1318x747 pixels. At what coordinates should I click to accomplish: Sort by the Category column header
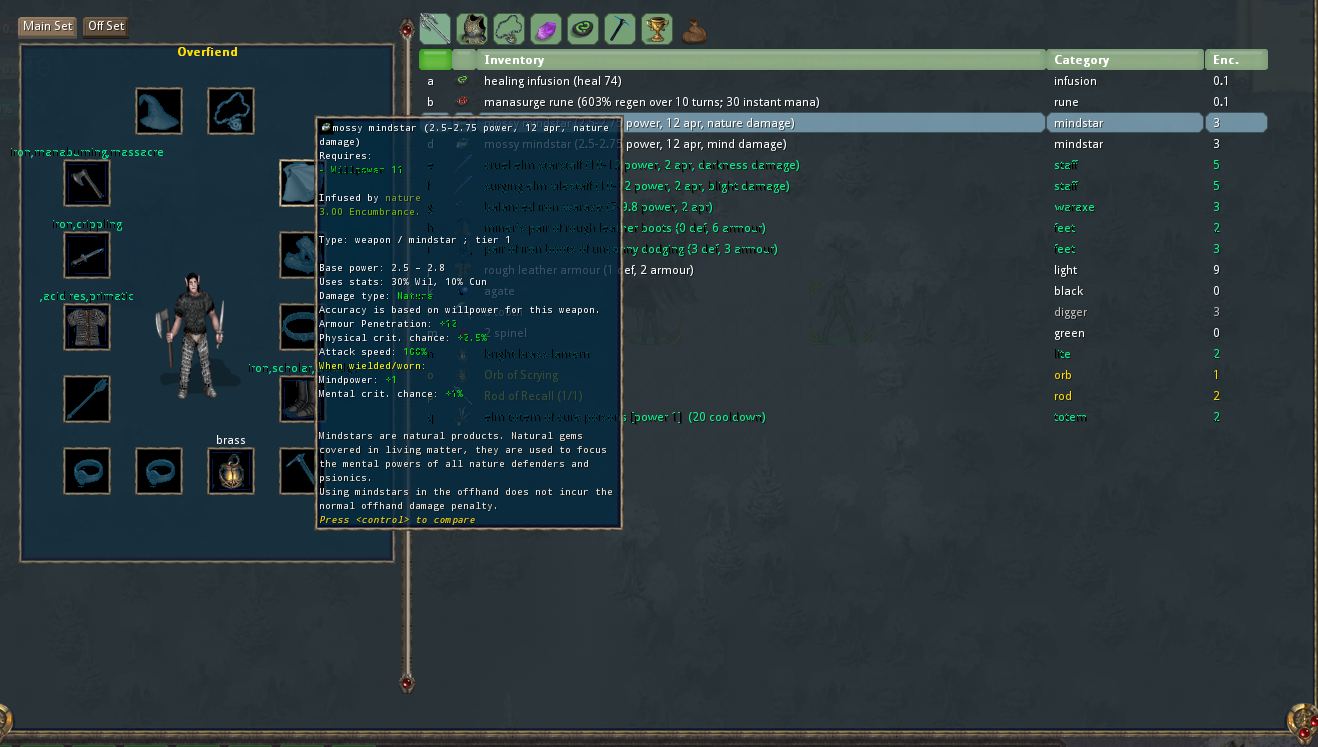tap(1125, 60)
